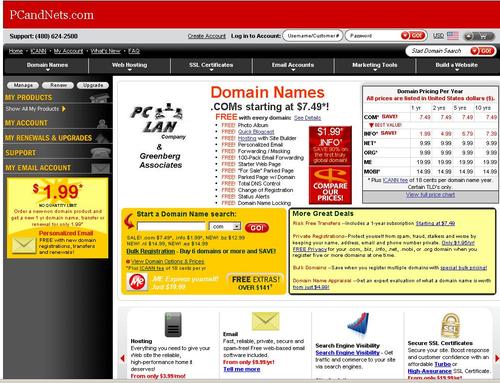The height and width of the screenshot is (383, 500).
Task: Click the See Details link
Action: pyautogui.click(x=307, y=118)
